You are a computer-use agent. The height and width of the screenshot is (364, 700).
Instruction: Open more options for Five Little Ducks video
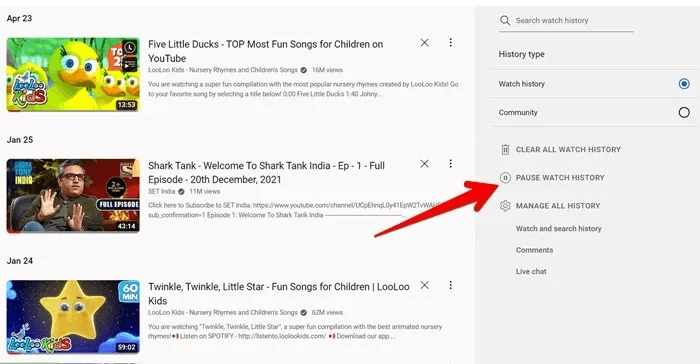[450, 42]
